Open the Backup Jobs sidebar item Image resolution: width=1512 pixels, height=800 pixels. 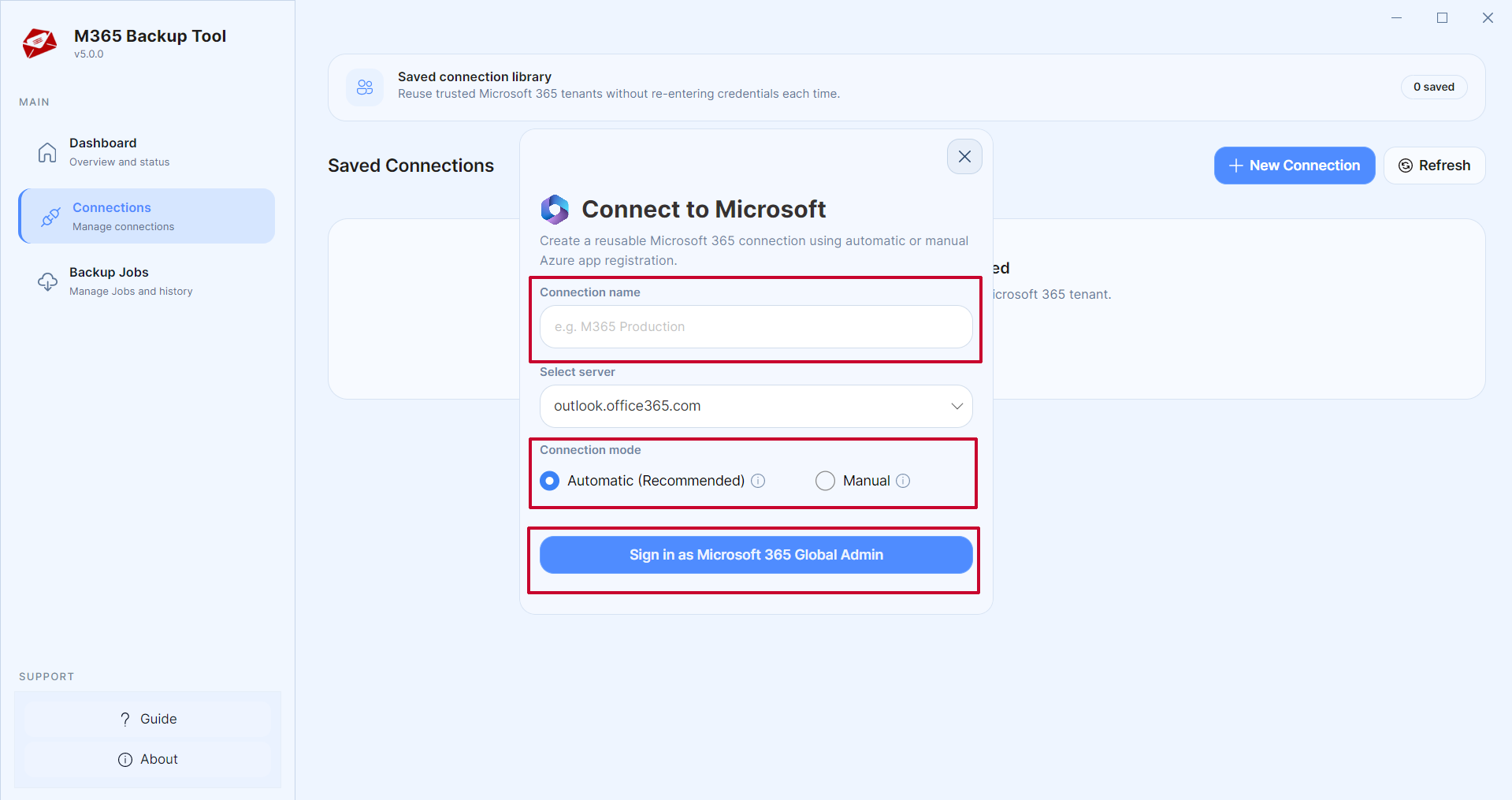click(147, 281)
